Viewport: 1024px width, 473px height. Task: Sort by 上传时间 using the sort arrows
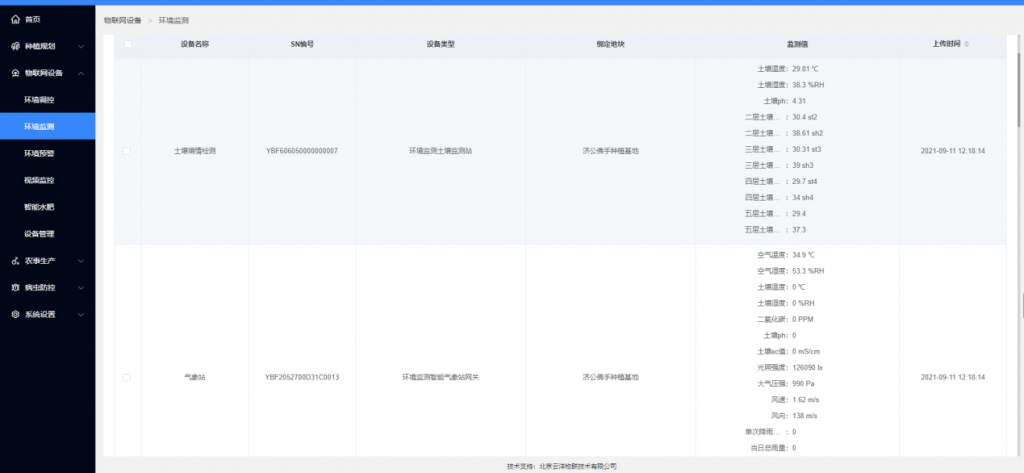[967, 44]
